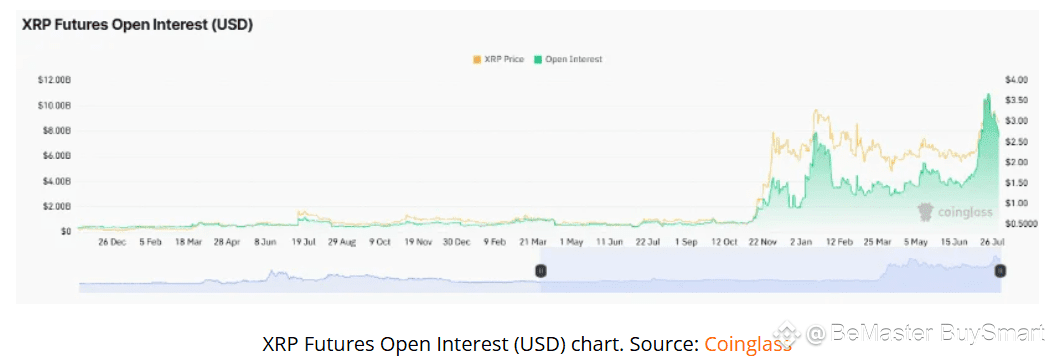
Task: Click the 29 Aug date label
Action: click(x=341, y=241)
